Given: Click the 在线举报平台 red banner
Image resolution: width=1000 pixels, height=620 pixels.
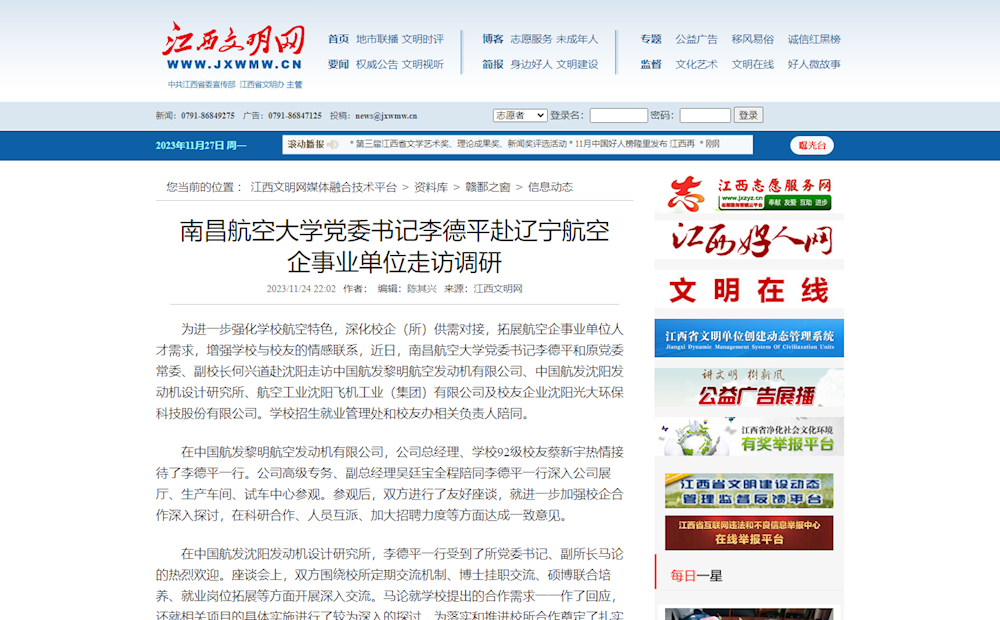Looking at the screenshot, I should pyautogui.click(x=749, y=532).
